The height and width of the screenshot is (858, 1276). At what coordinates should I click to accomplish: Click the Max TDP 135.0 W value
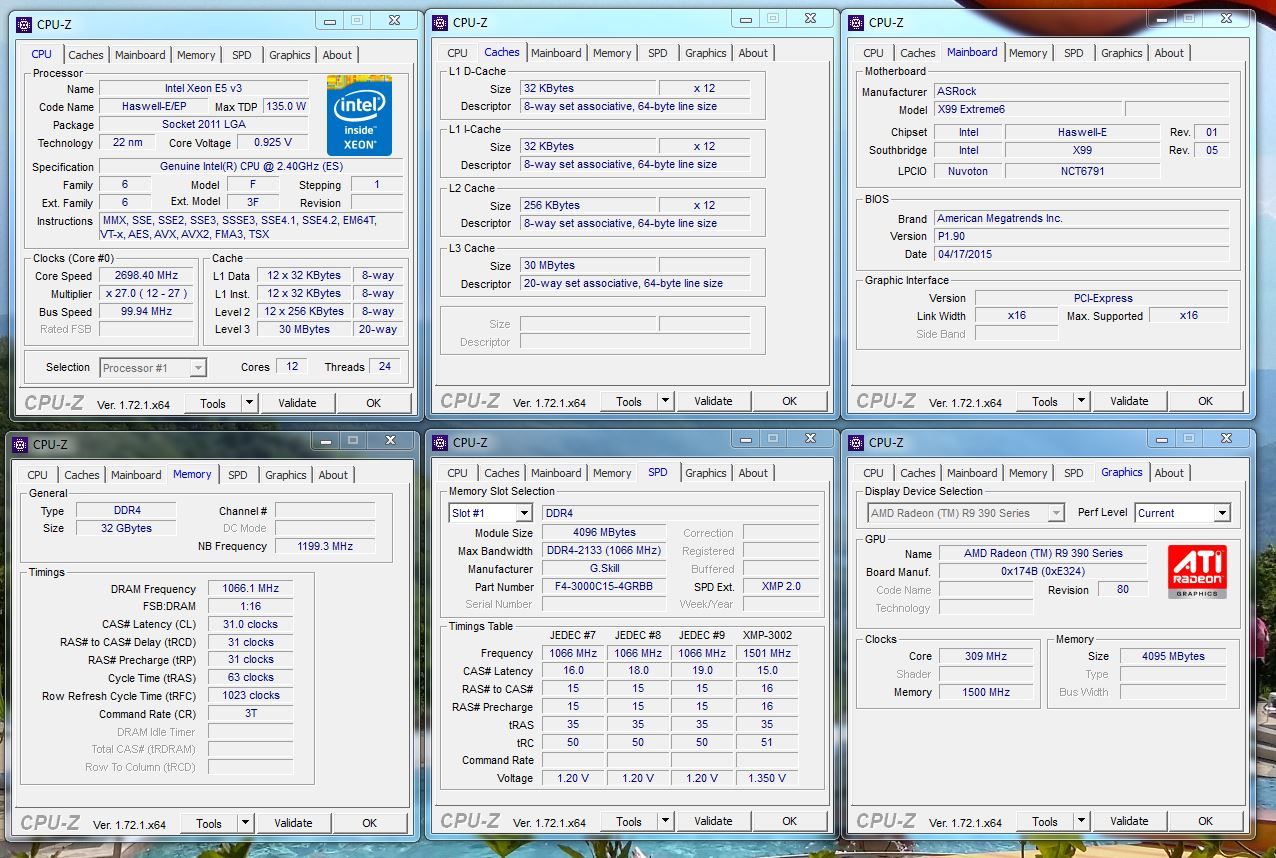(287, 107)
